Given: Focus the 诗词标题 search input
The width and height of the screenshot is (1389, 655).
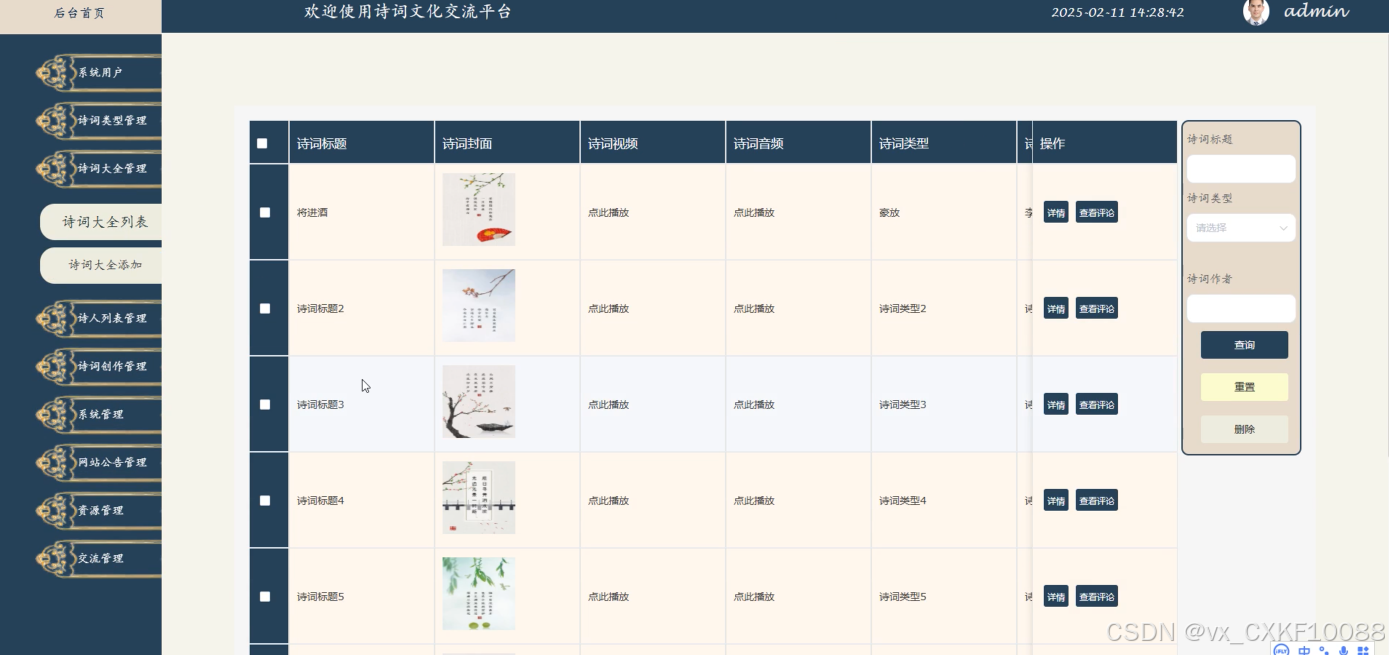Looking at the screenshot, I should [1241, 168].
